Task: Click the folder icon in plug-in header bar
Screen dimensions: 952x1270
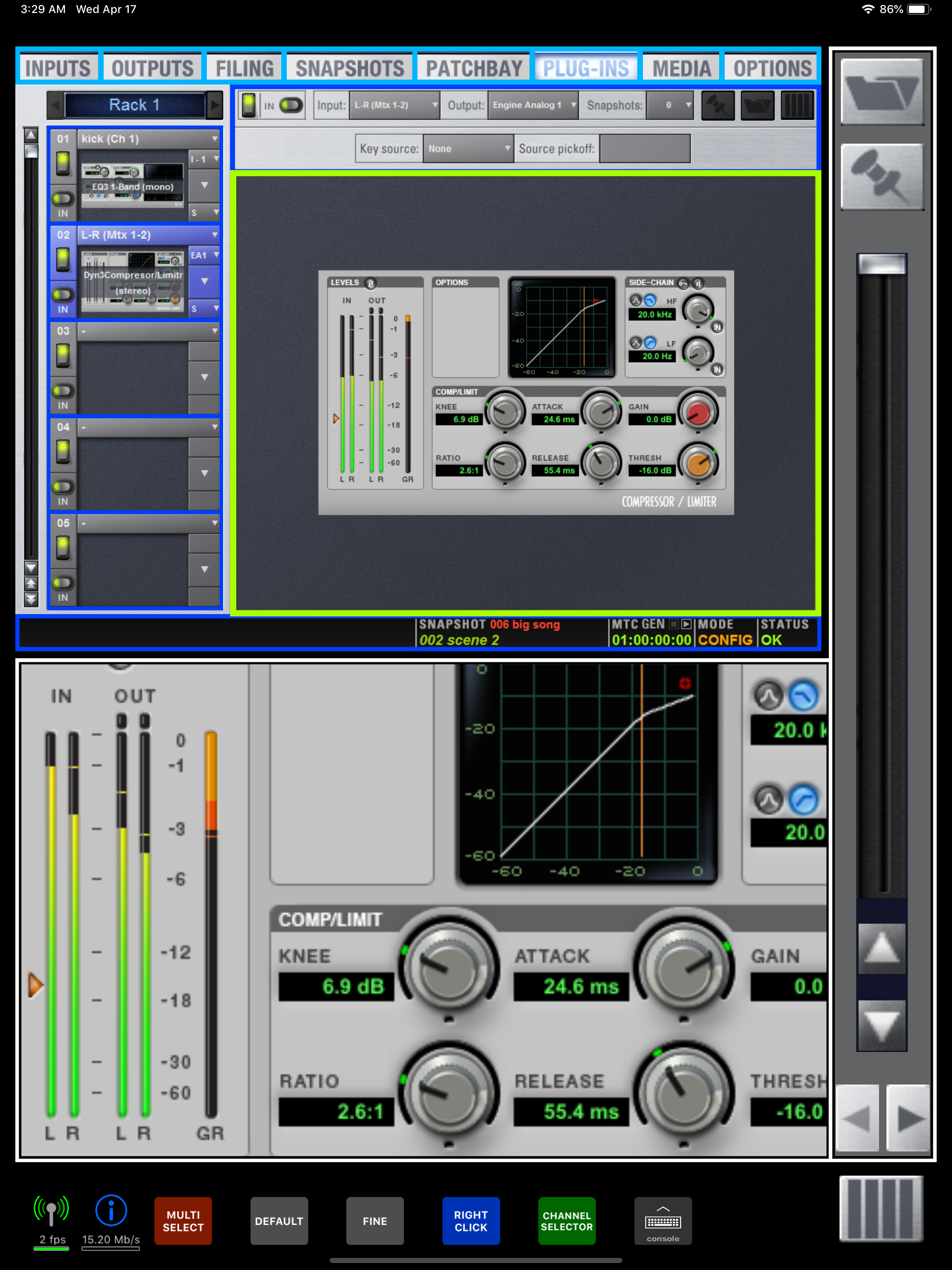Action: click(757, 105)
